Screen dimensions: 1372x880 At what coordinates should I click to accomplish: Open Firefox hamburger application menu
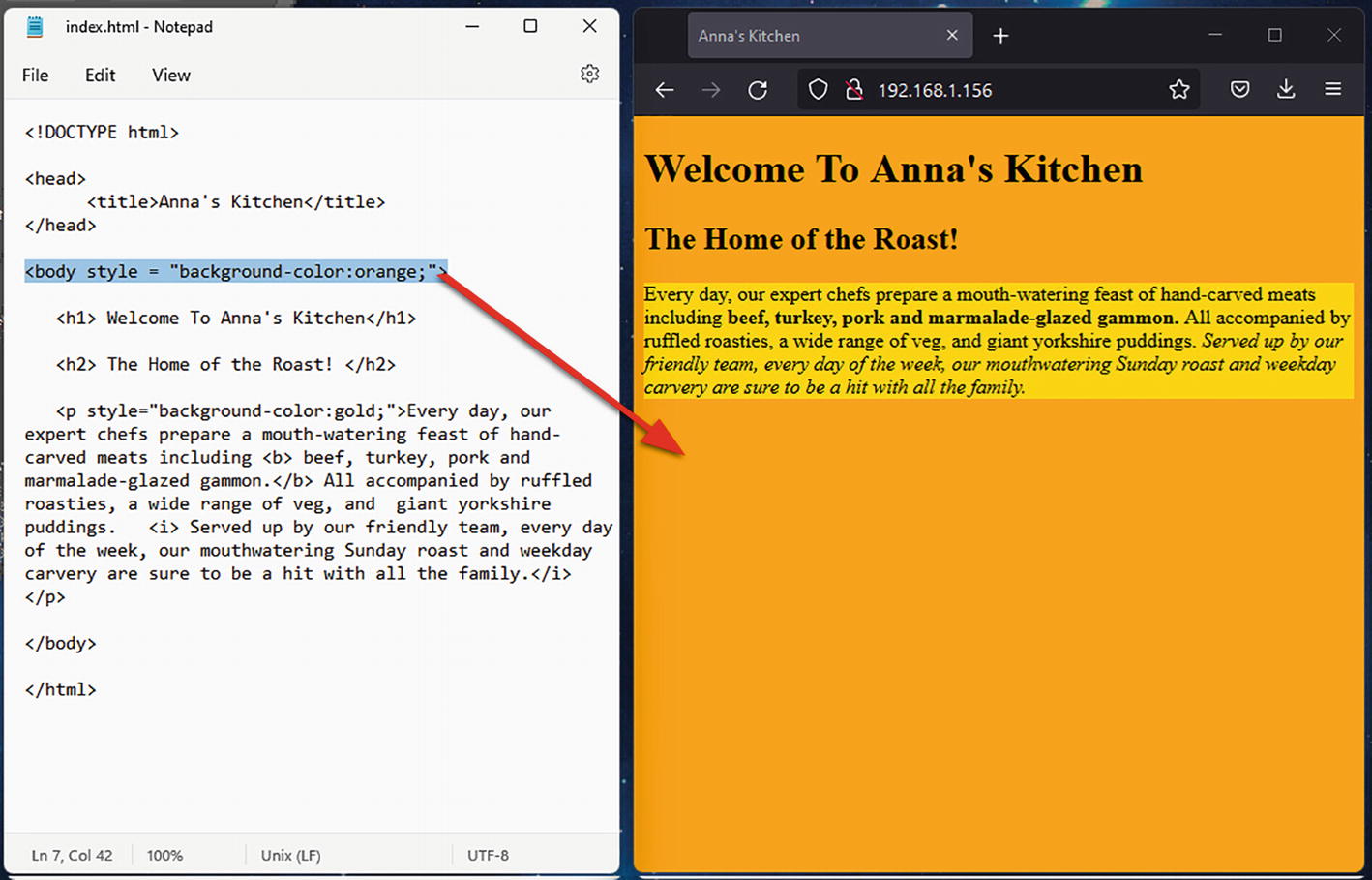[x=1332, y=90]
